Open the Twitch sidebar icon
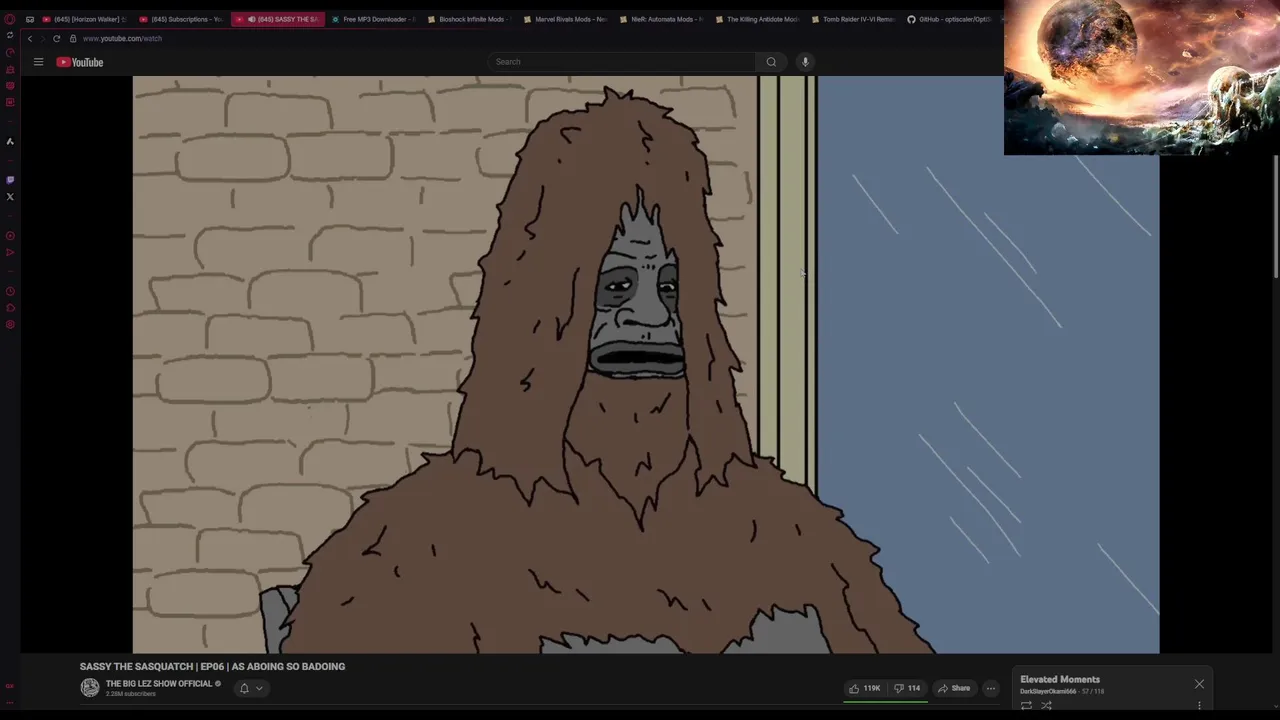The height and width of the screenshot is (720, 1280). point(10,180)
